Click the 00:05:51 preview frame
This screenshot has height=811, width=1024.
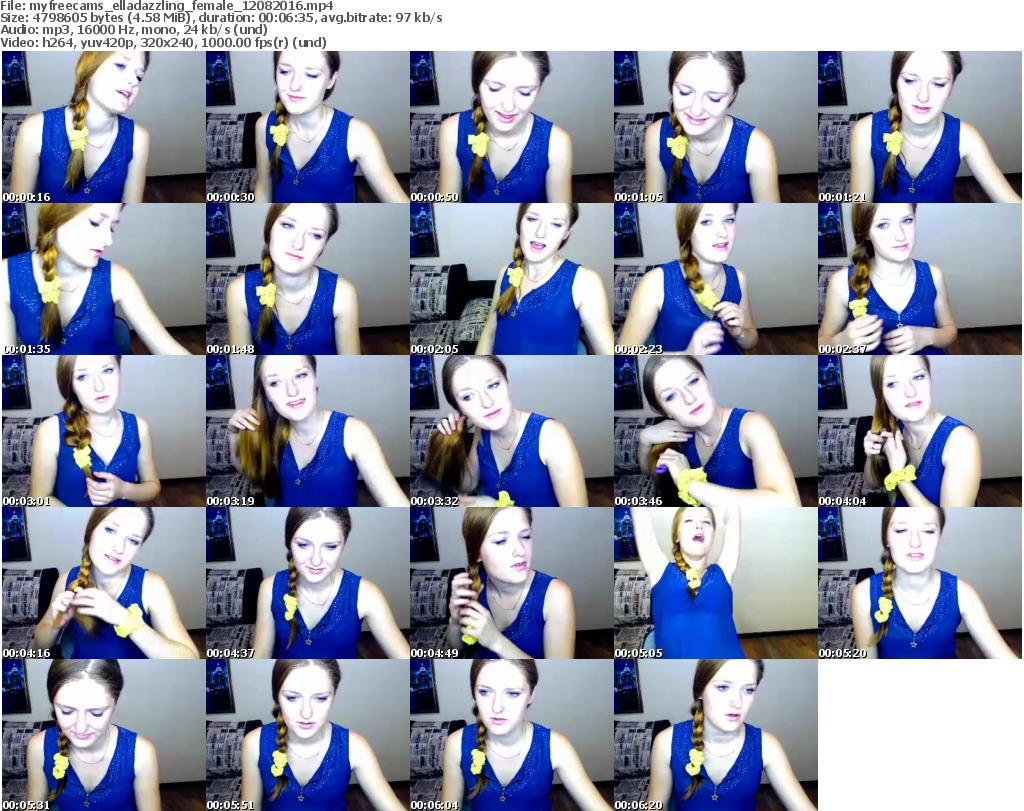tap(308, 735)
